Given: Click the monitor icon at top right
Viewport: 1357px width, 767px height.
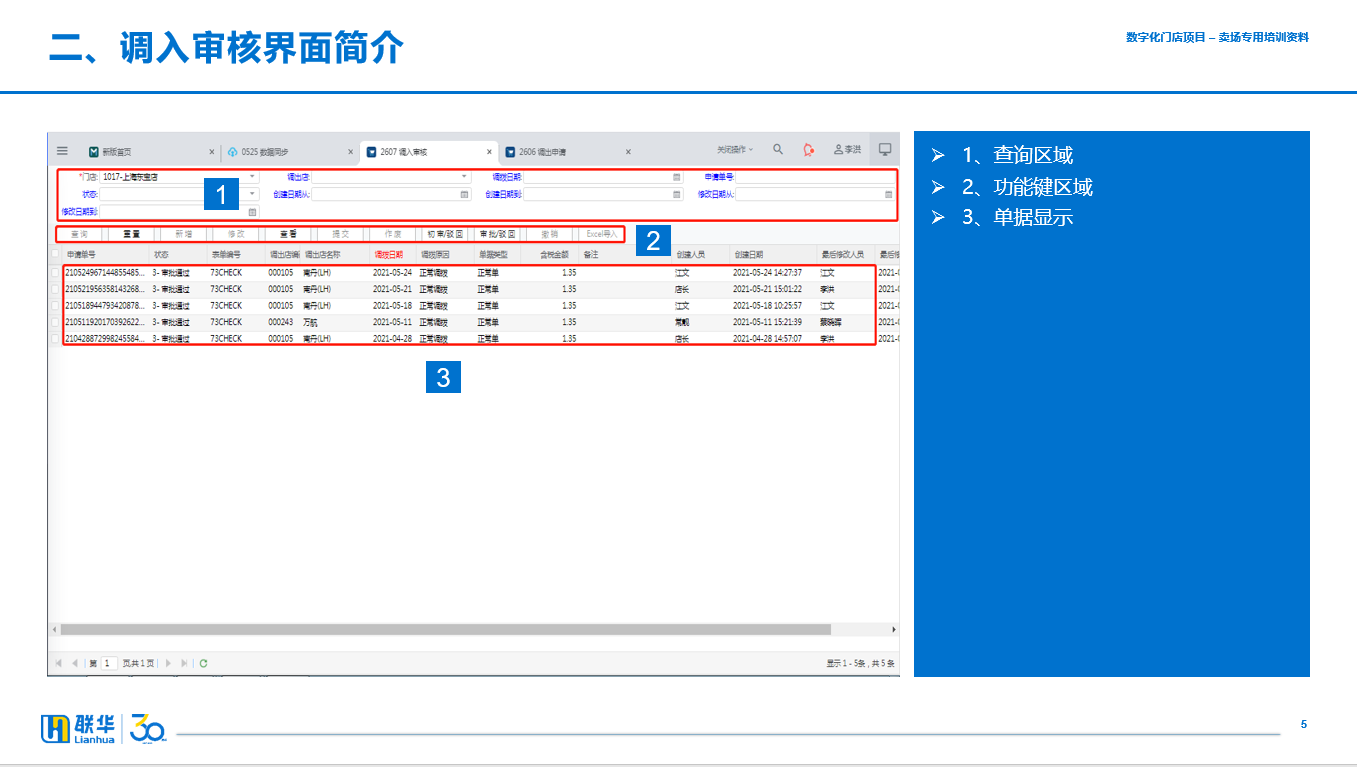Looking at the screenshot, I should (x=884, y=150).
